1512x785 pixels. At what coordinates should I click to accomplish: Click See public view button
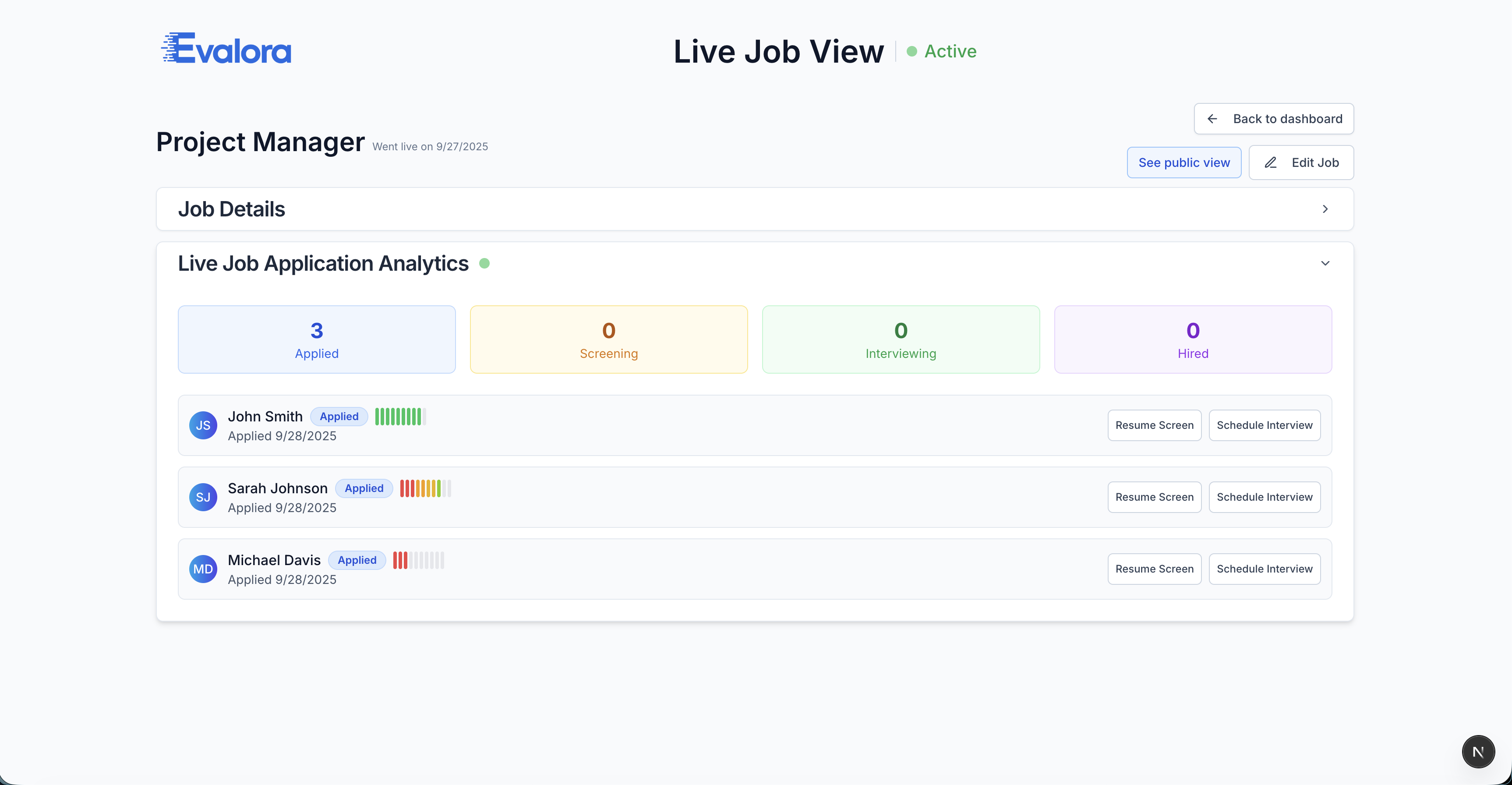pos(1184,163)
